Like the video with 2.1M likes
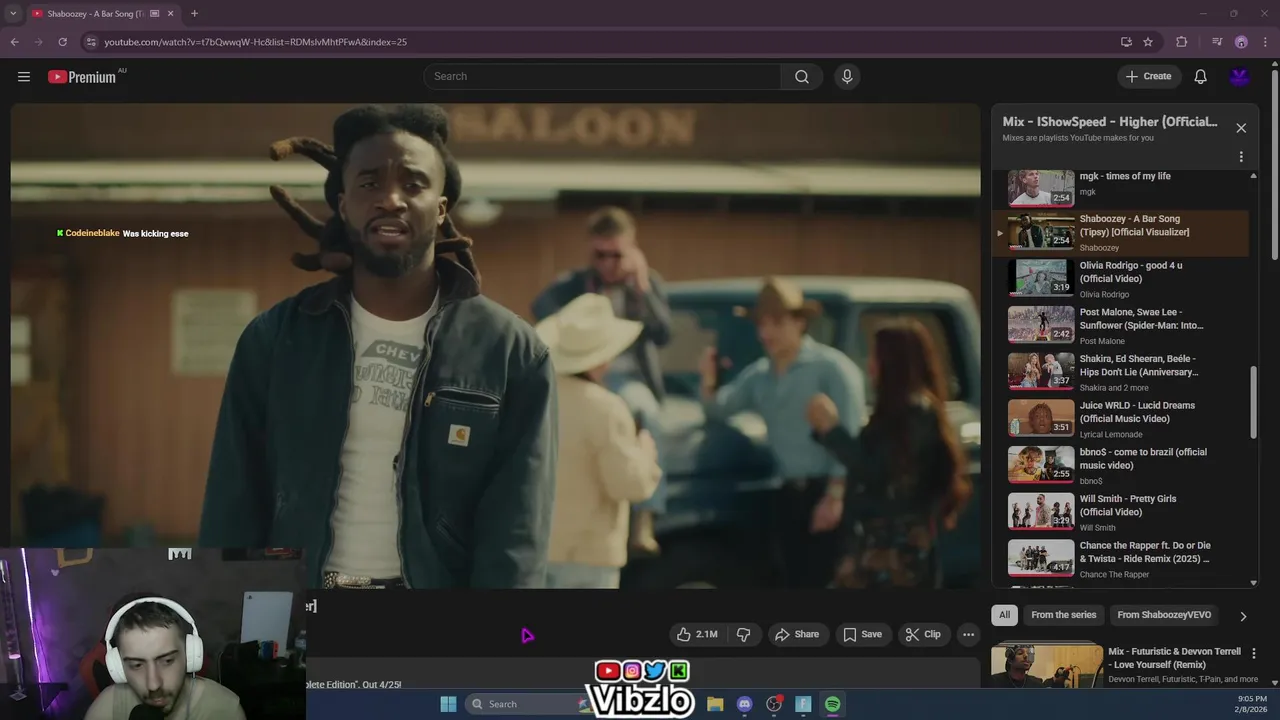Image resolution: width=1280 pixels, height=720 pixels. pyautogui.click(x=697, y=634)
